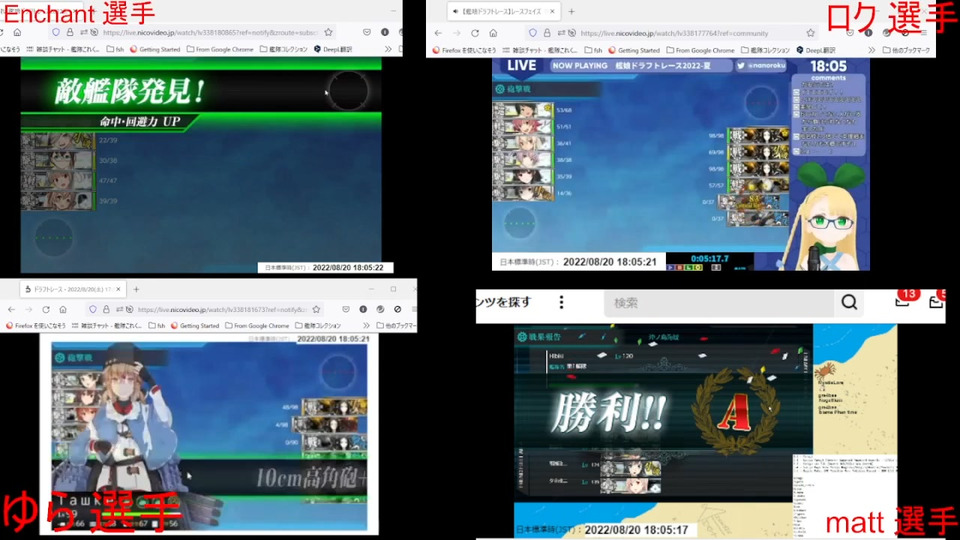Screen dimensions: 960x540
Task: Open 艦隊コレクション folder in Enchant window
Action: click(283, 49)
